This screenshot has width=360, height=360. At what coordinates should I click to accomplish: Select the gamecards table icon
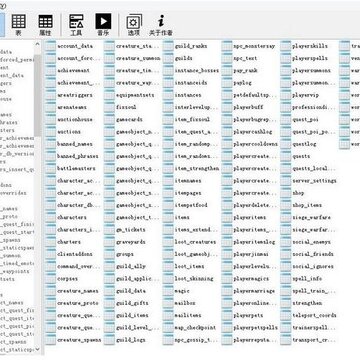pos(109,119)
